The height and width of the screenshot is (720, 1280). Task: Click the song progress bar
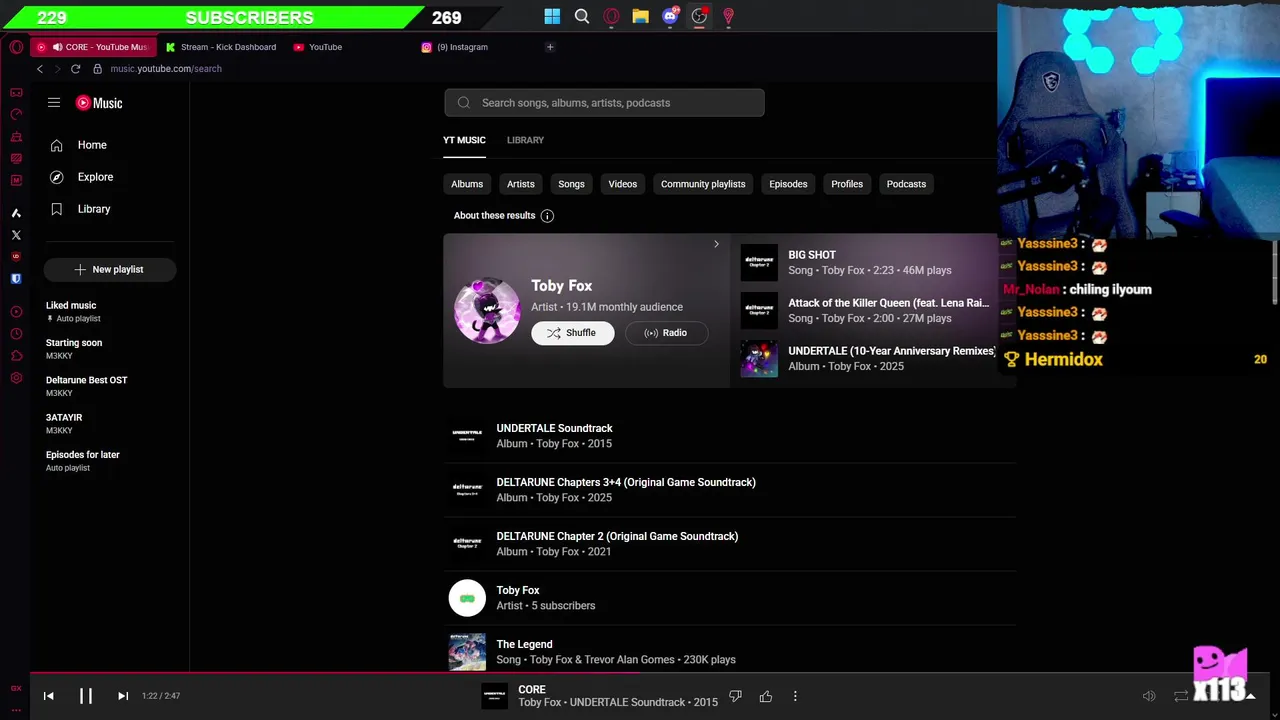tap(640, 673)
